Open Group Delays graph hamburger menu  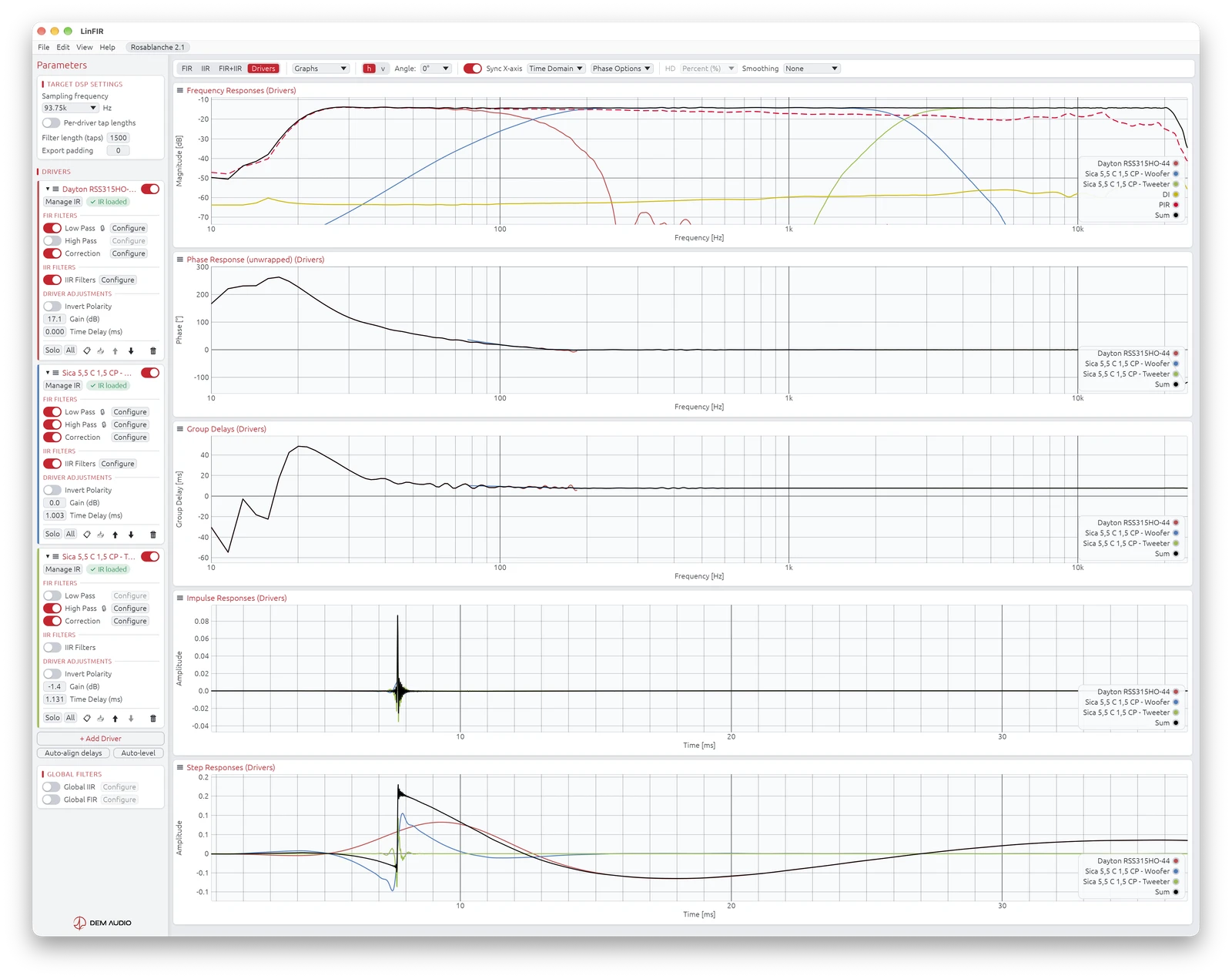pos(180,429)
